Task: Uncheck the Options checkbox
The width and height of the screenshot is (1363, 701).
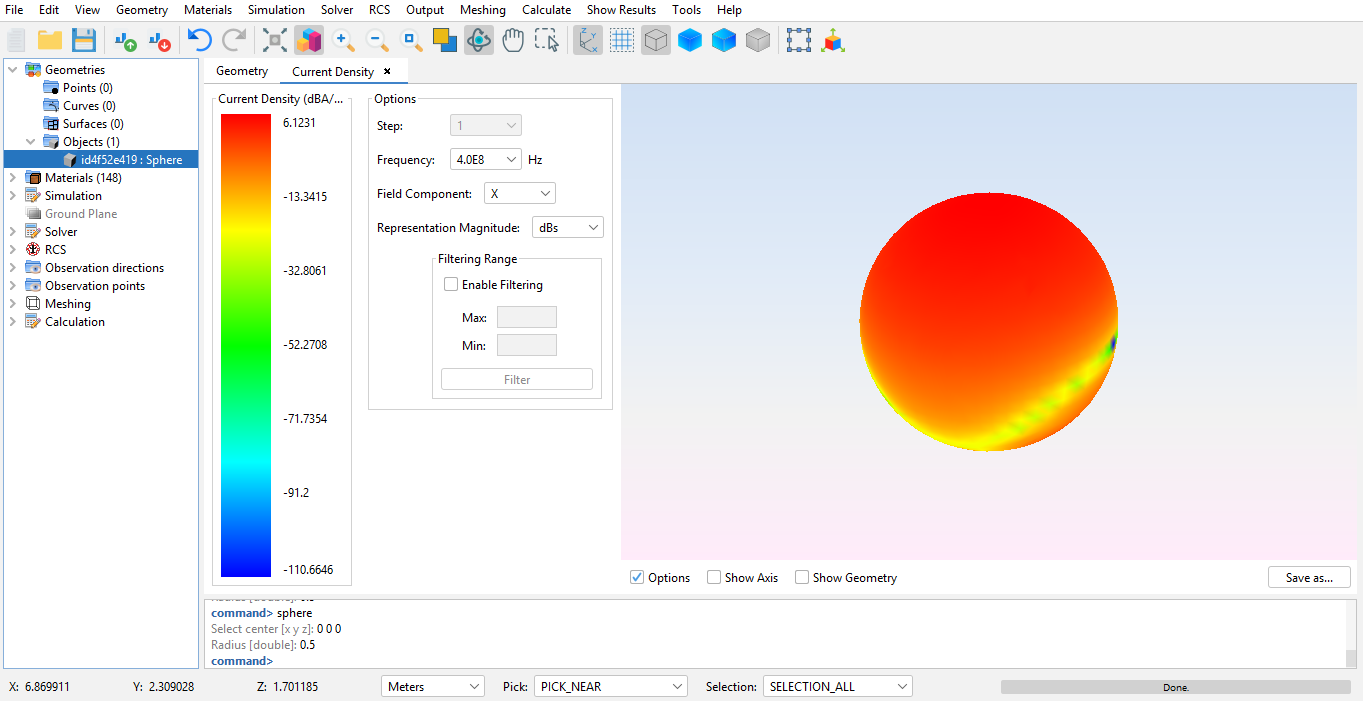Action: click(x=637, y=578)
